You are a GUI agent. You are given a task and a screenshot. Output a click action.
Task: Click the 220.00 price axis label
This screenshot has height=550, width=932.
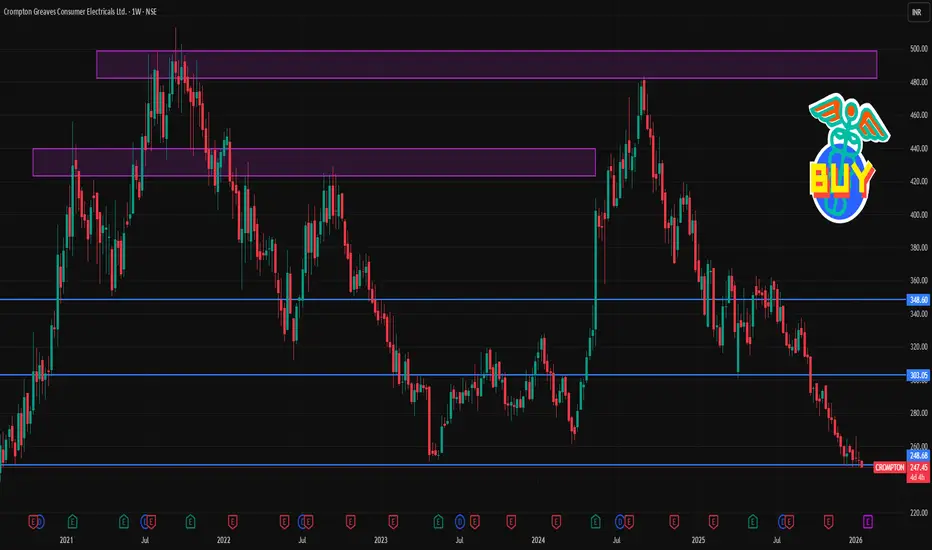(918, 513)
